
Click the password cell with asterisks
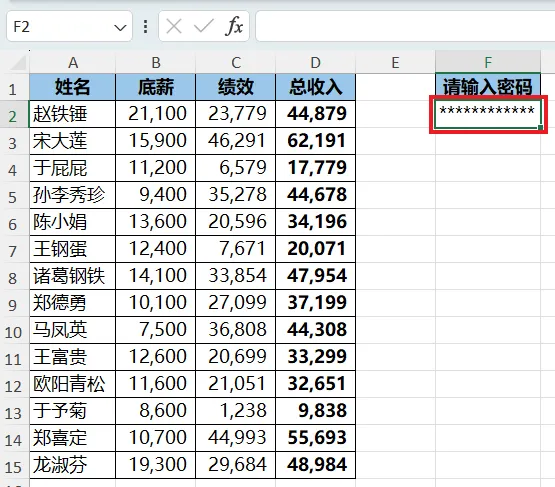(x=488, y=114)
